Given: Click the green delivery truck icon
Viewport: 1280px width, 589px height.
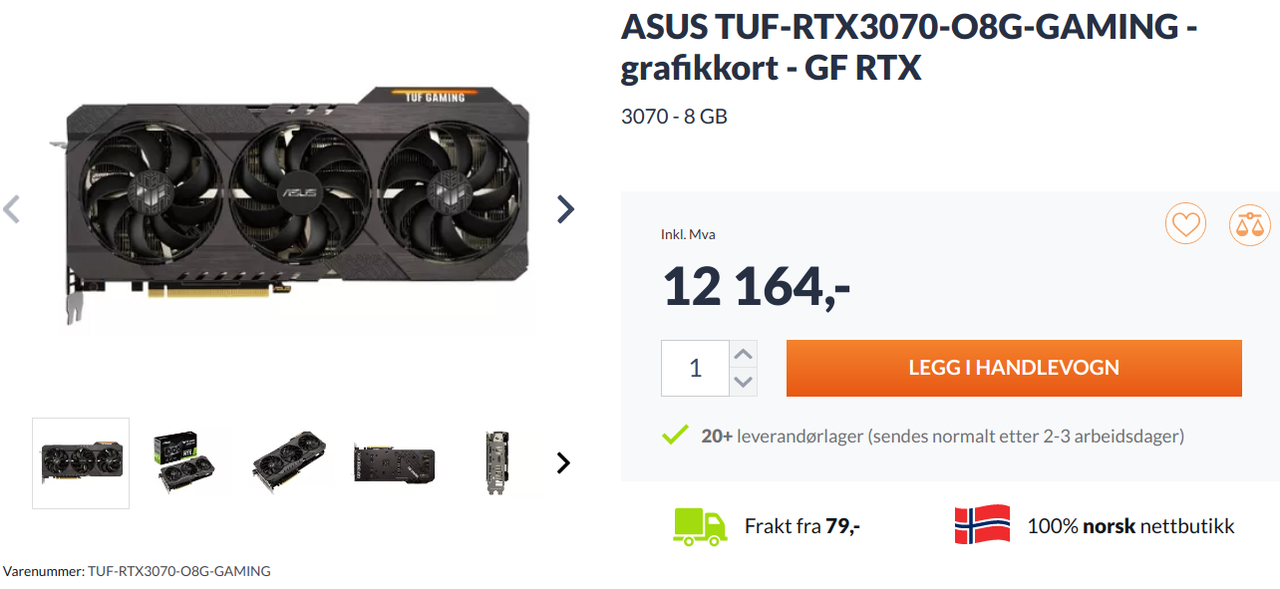Looking at the screenshot, I should pyautogui.click(x=700, y=526).
